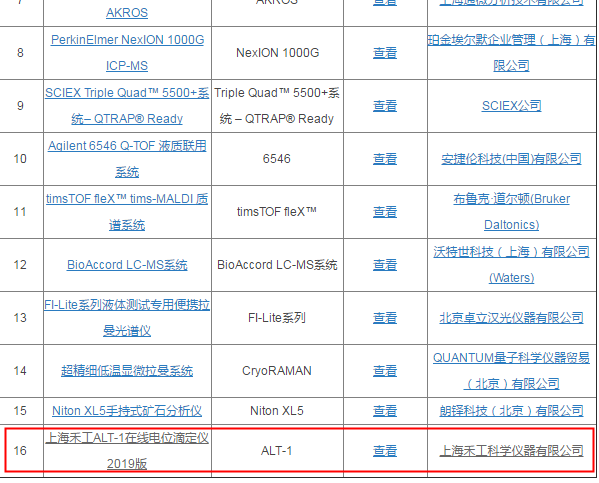Open Agilent 6546 Q-TOF 液质联用系统 link
599x483 pixels.
click(127, 159)
